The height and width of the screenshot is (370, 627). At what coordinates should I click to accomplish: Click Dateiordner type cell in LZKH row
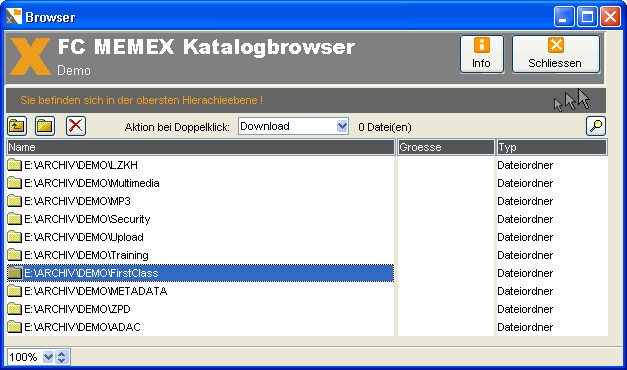[x=525, y=165]
